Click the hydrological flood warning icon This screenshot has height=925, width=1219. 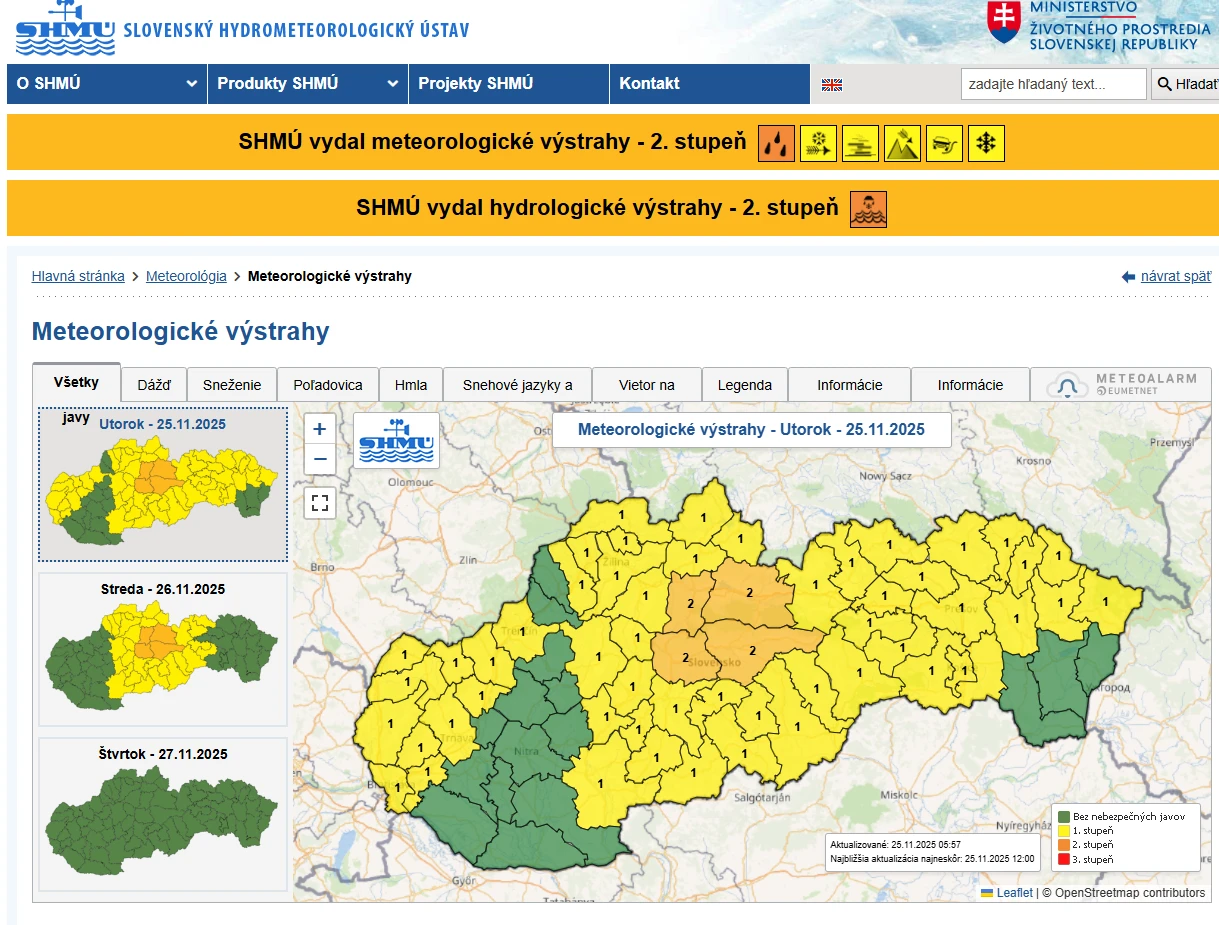click(x=868, y=209)
